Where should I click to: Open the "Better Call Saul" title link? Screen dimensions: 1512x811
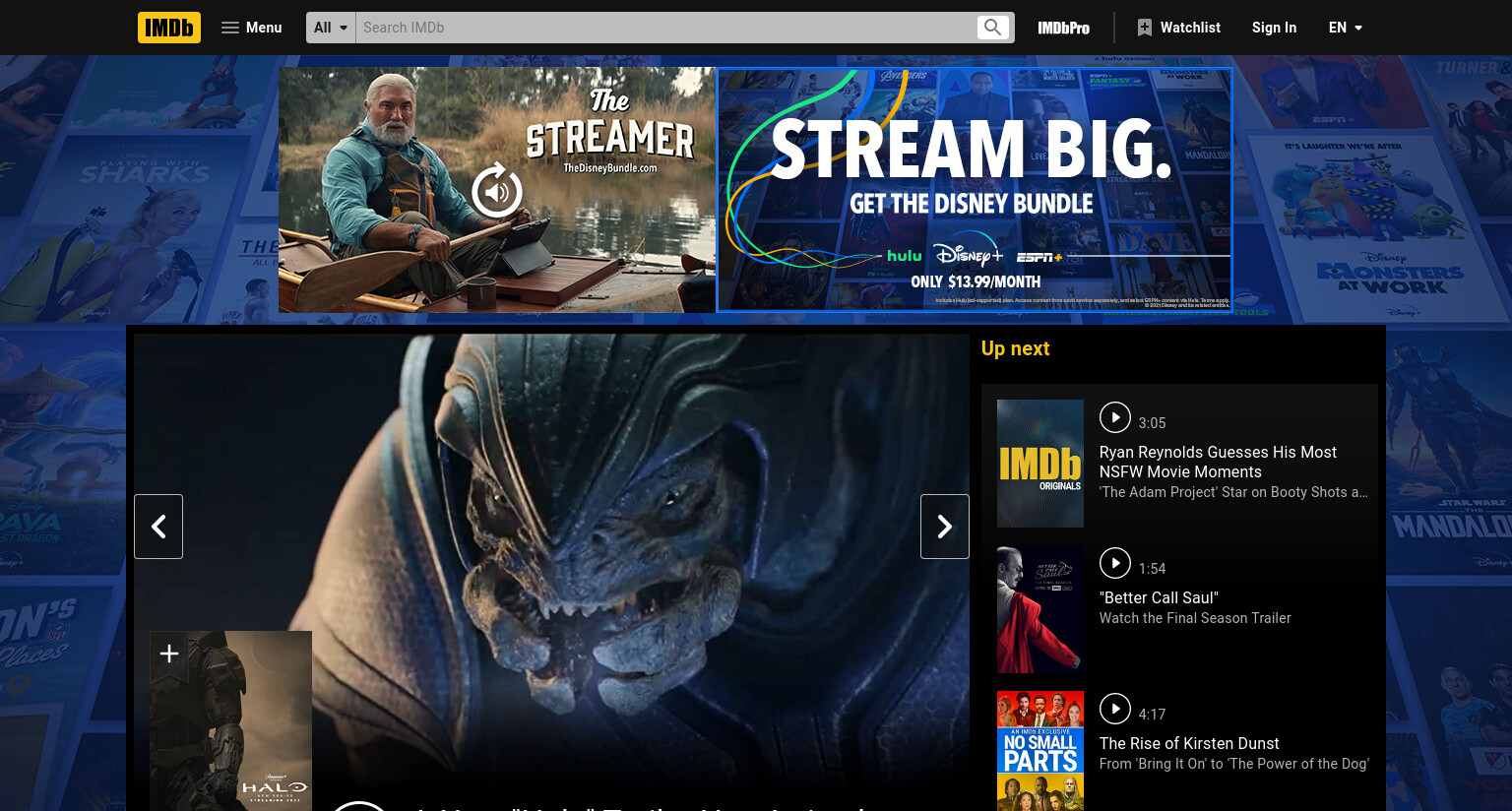[x=1159, y=597]
